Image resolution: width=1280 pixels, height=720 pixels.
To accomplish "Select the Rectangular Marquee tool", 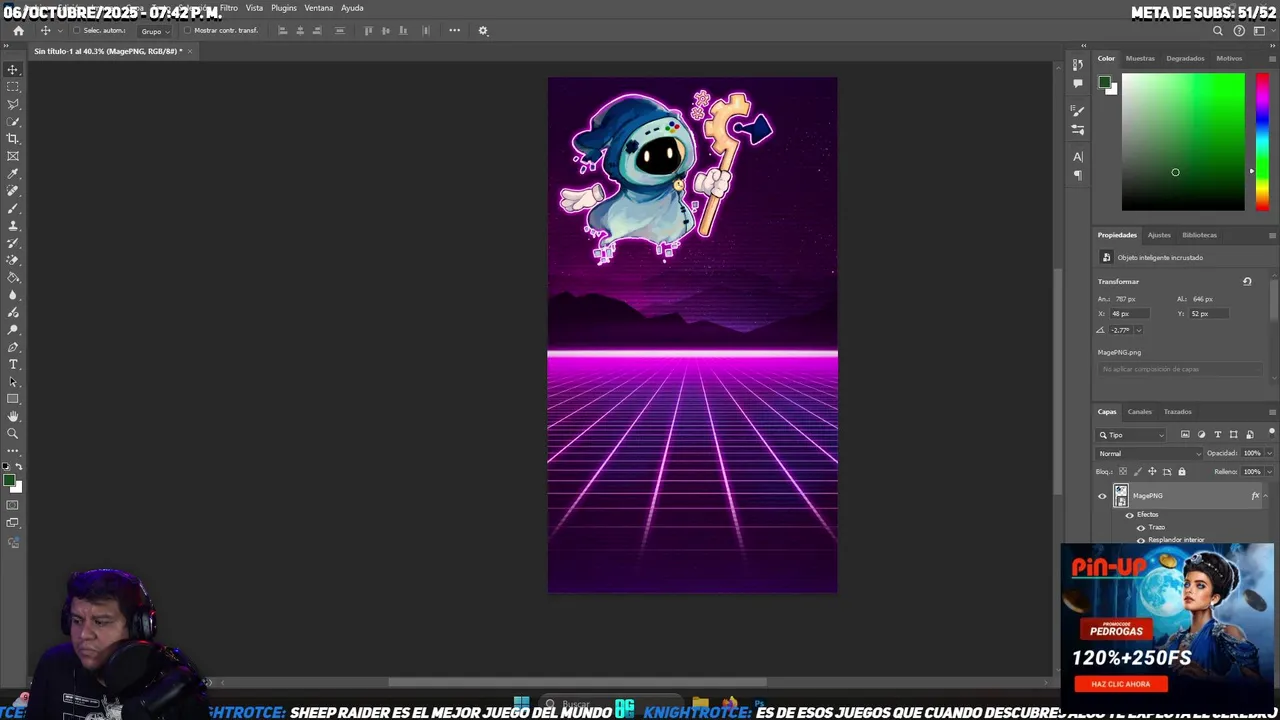I will point(13,87).
